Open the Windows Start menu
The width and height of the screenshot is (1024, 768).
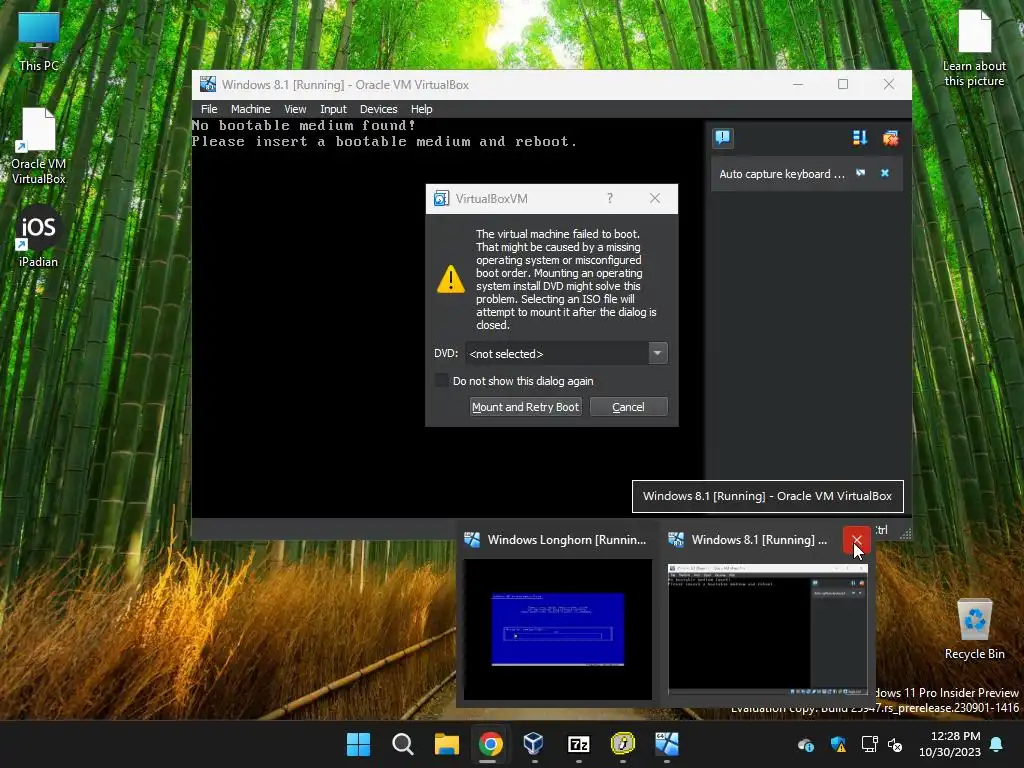[x=359, y=744]
